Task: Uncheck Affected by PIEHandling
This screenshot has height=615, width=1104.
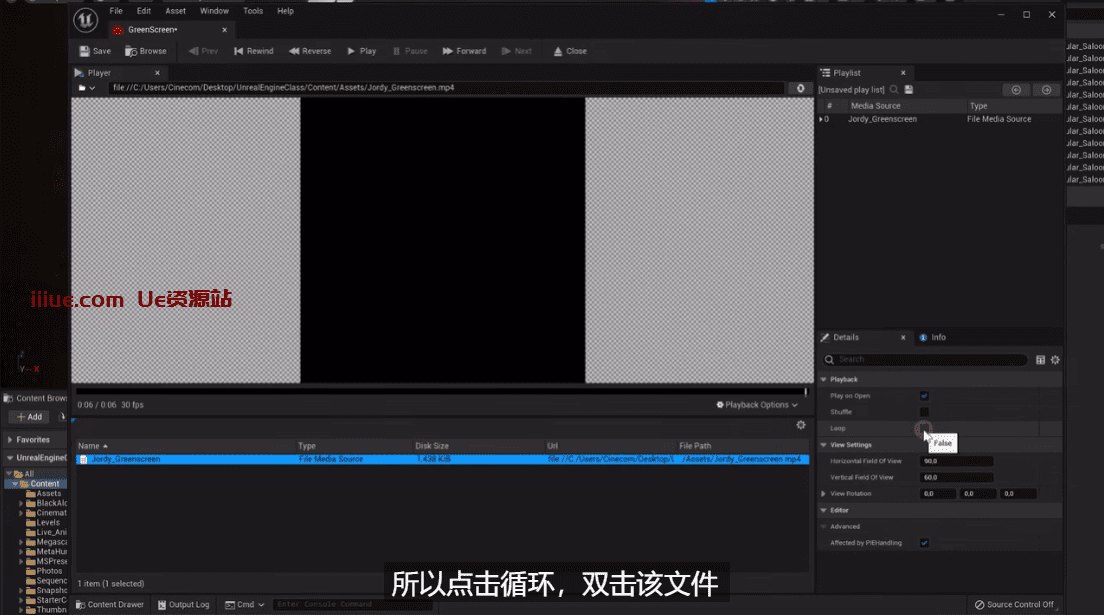Action: click(x=924, y=543)
